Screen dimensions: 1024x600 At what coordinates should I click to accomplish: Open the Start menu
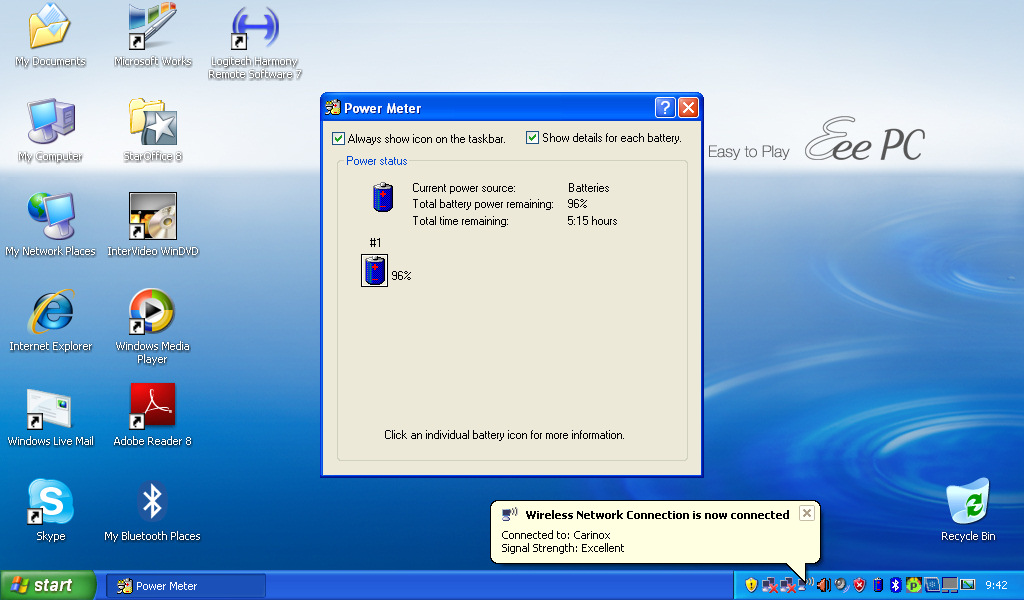pyautogui.click(x=48, y=585)
